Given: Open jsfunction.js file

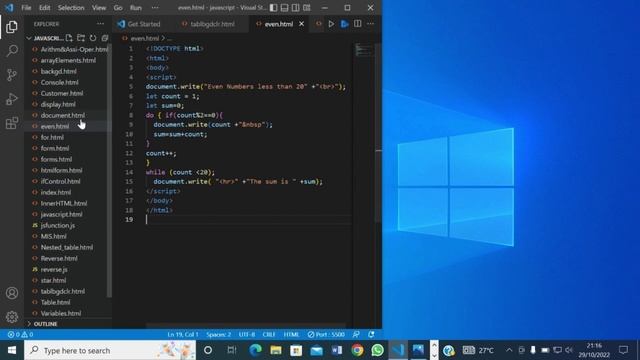Looking at the screenshot, I should [58, 225].
